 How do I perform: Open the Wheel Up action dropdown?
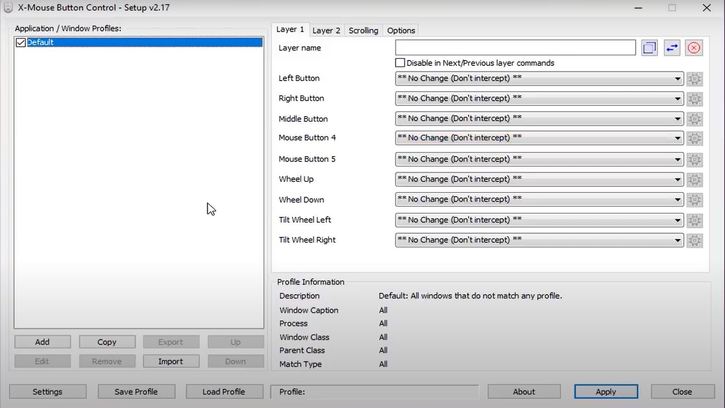[539, 179]
